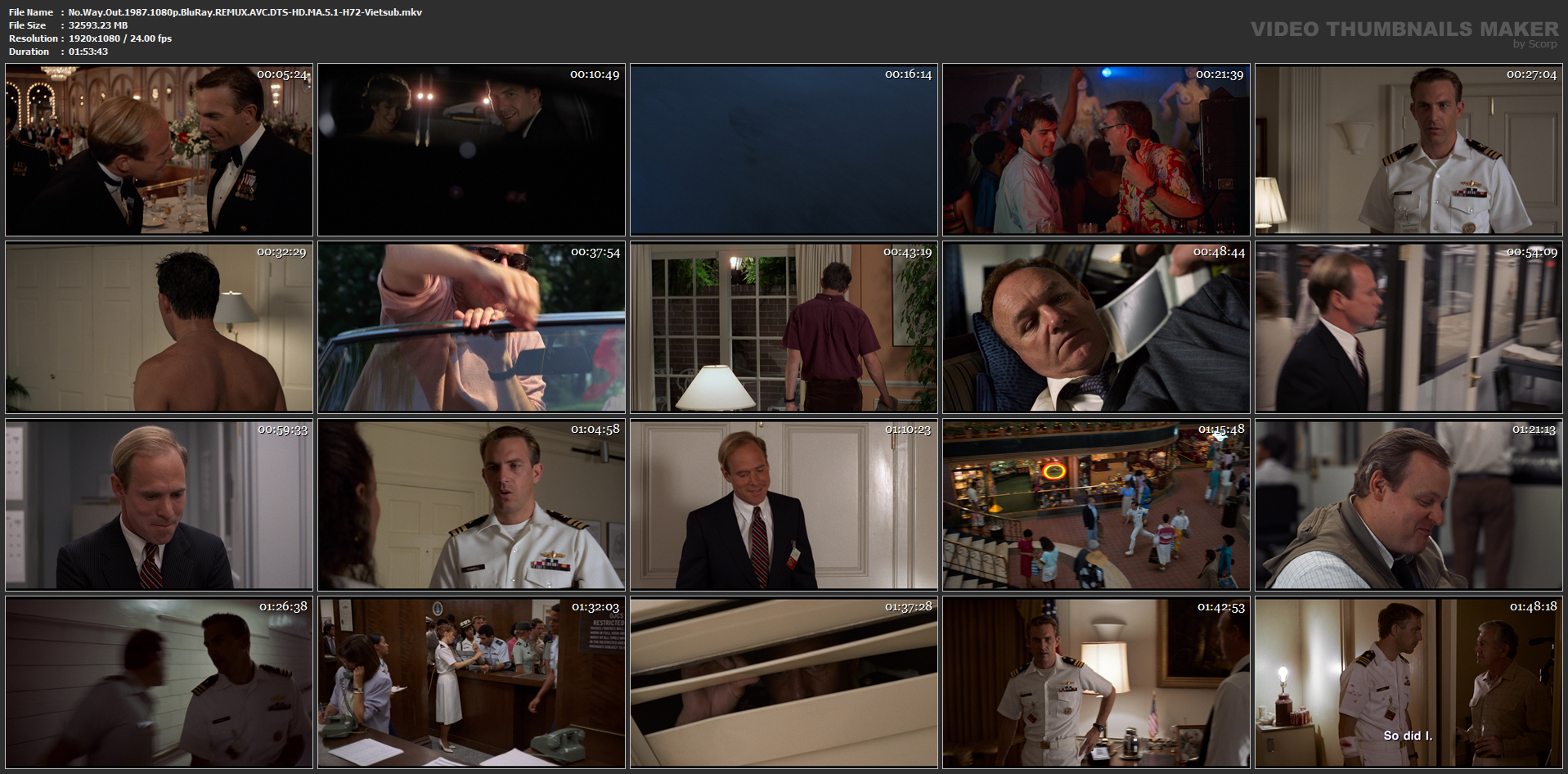Select the thumbnail at 01:26:38
This screenshot has height=774, width=1568.
click(x=159, y=682)
